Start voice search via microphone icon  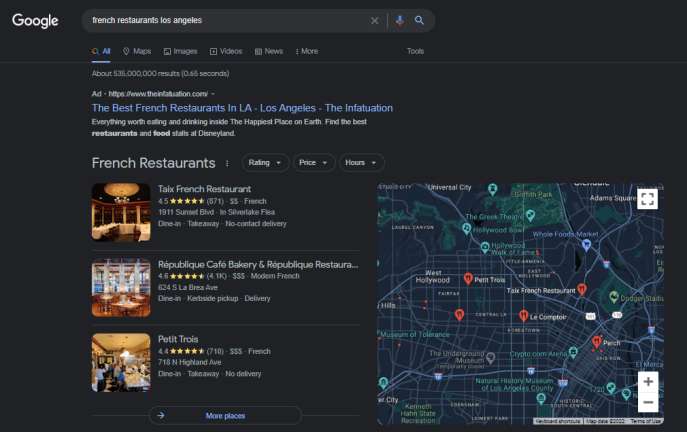tap(400, 21)
